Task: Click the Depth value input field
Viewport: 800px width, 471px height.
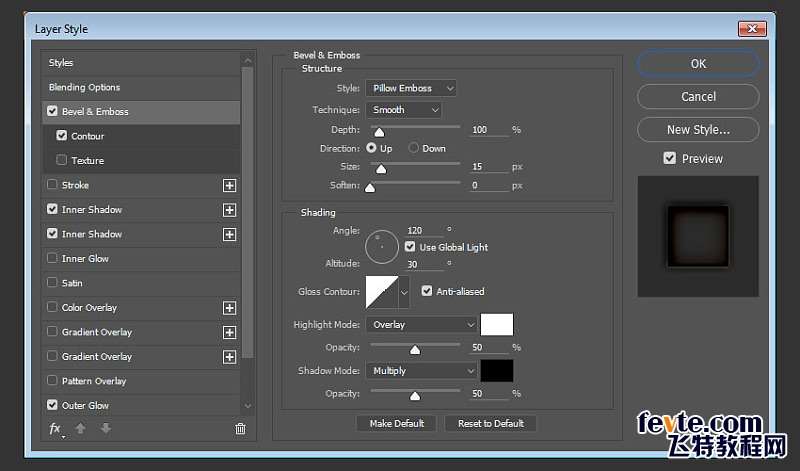Action: (x=489, y=130)
